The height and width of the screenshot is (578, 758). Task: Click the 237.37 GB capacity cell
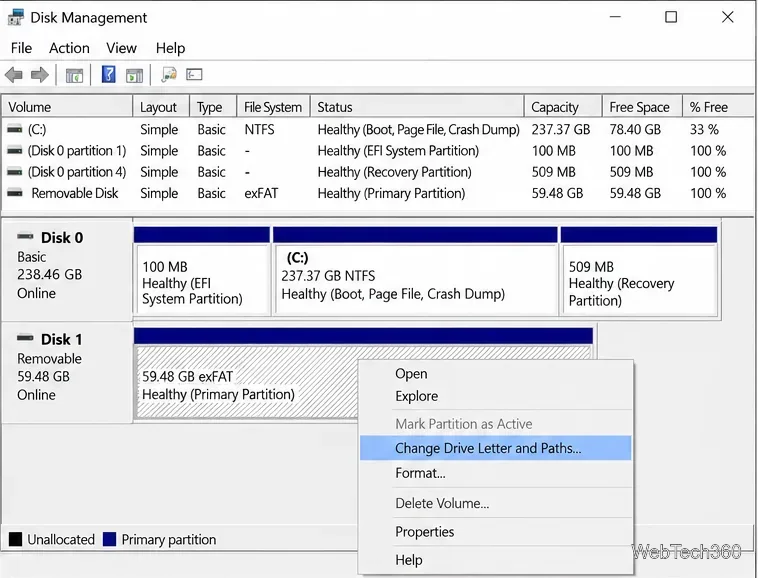click(x=561, y=130)
